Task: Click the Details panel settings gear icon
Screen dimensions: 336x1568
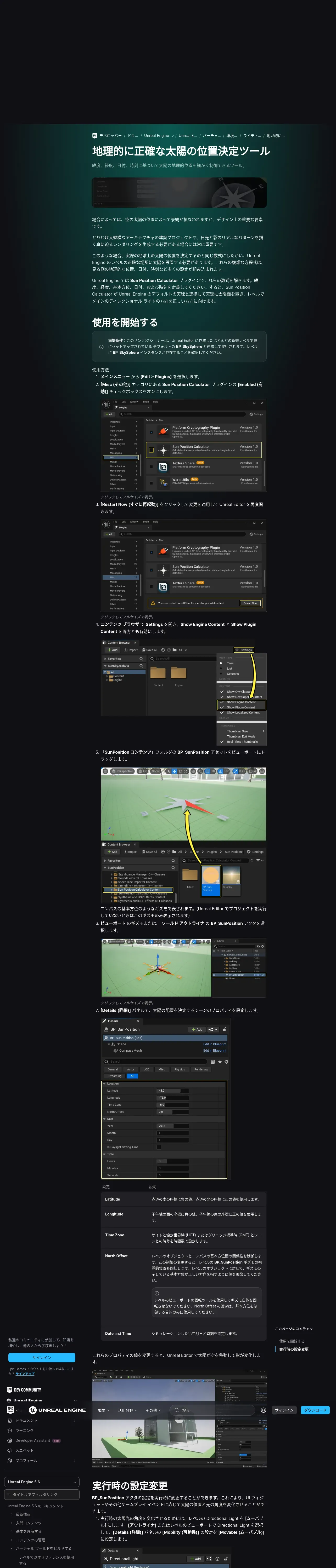Action: point(226,1062)
